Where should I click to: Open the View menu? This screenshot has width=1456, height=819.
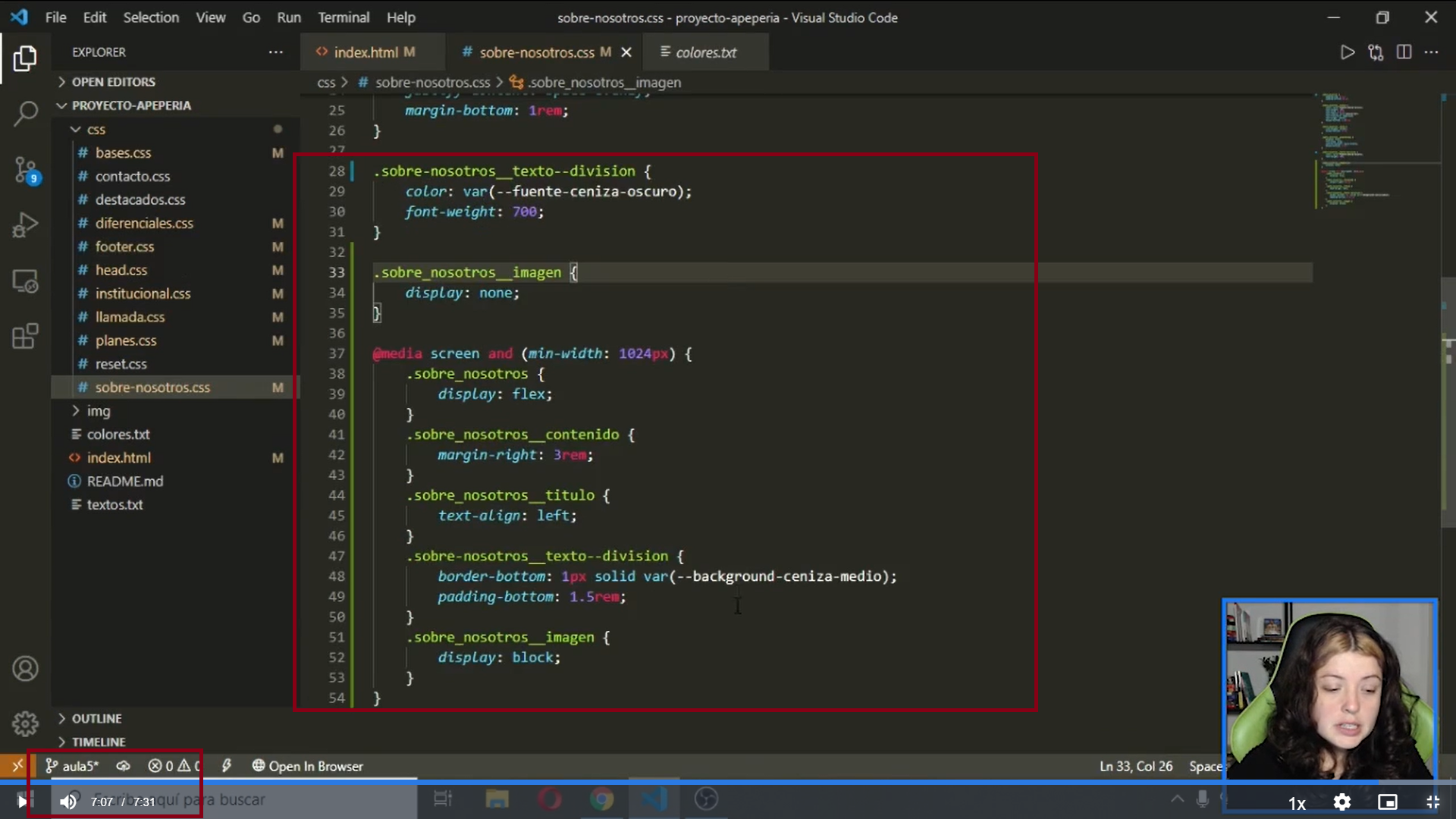(210, 17)
